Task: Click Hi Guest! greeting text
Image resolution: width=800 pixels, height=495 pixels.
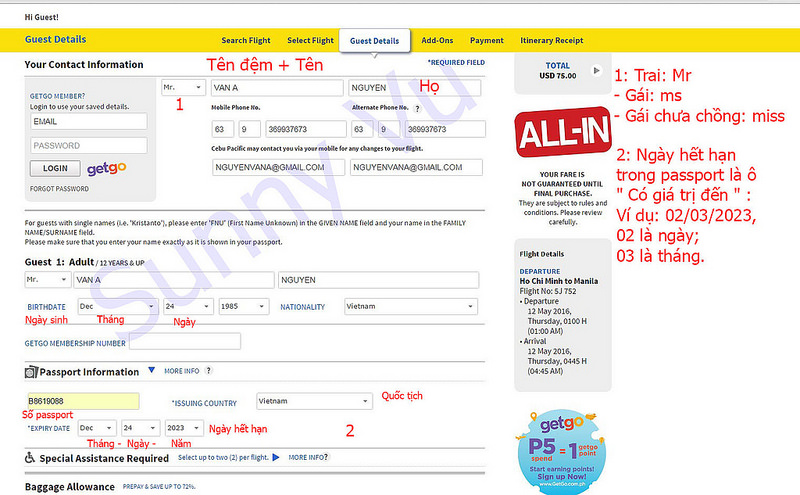Action: 41,17
